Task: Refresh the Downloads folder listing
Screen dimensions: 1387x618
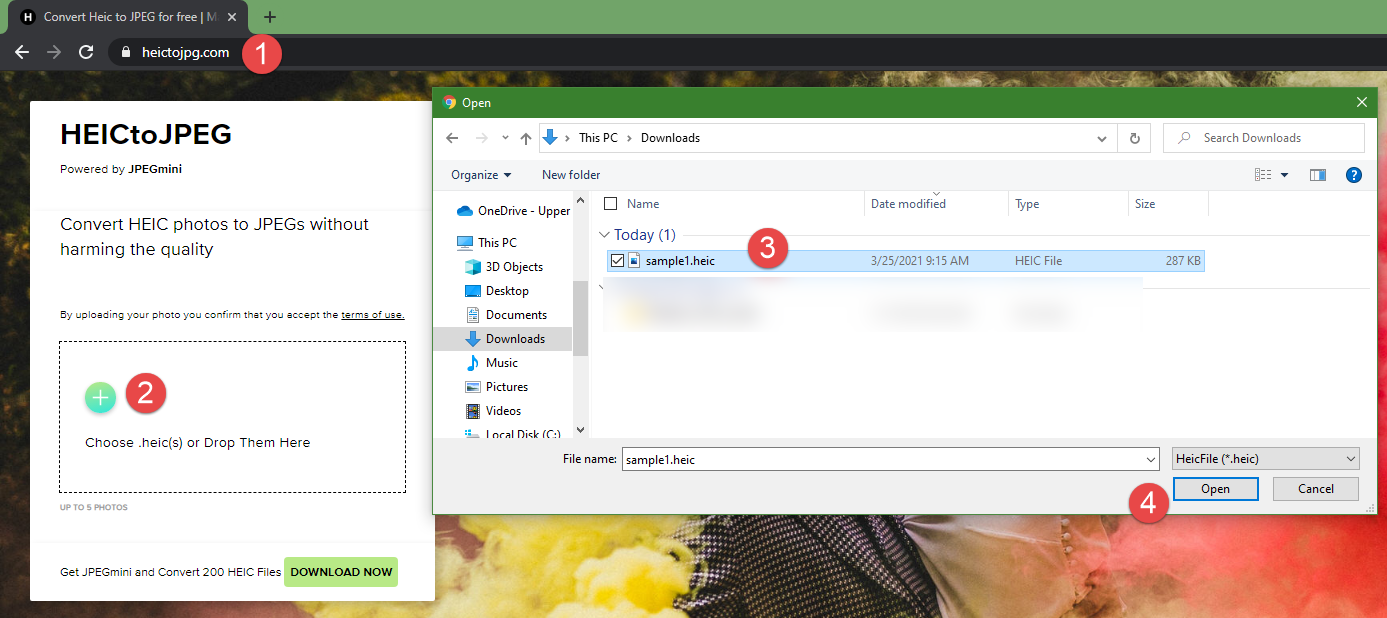Action: 1134,138
